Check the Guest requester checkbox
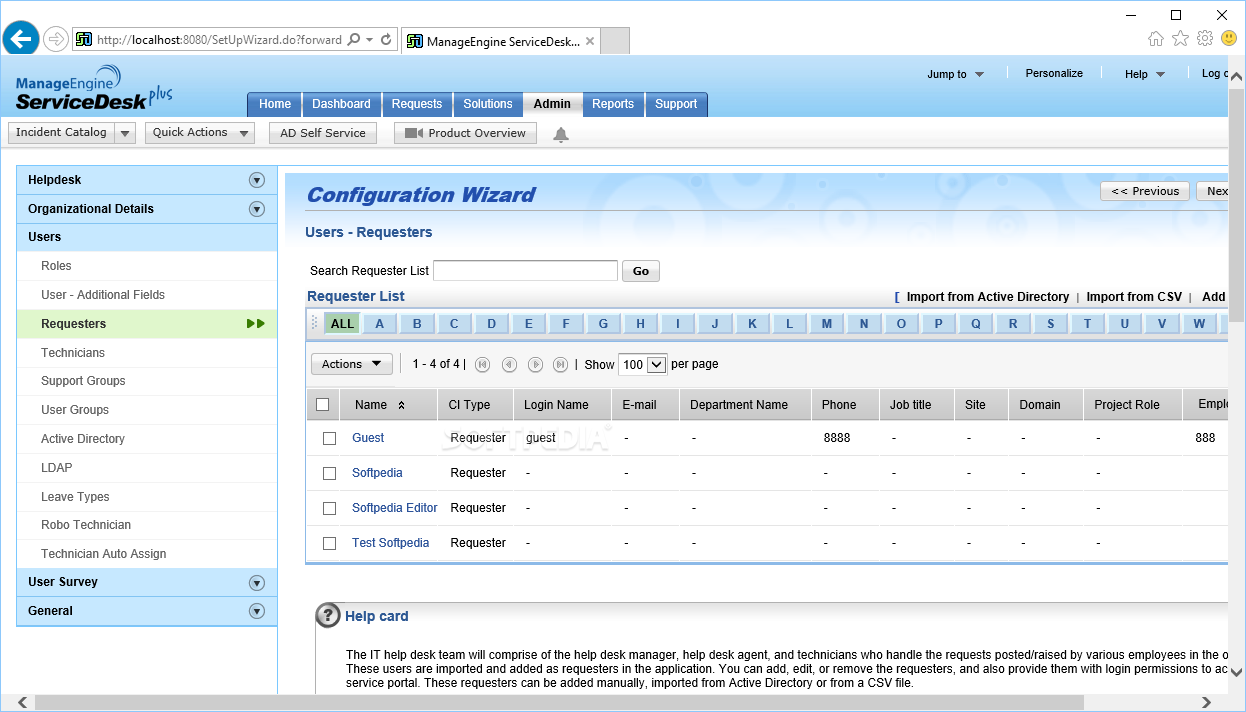Image resolution: width=1246 pixels, height=712 pixels. pos(329,439)
